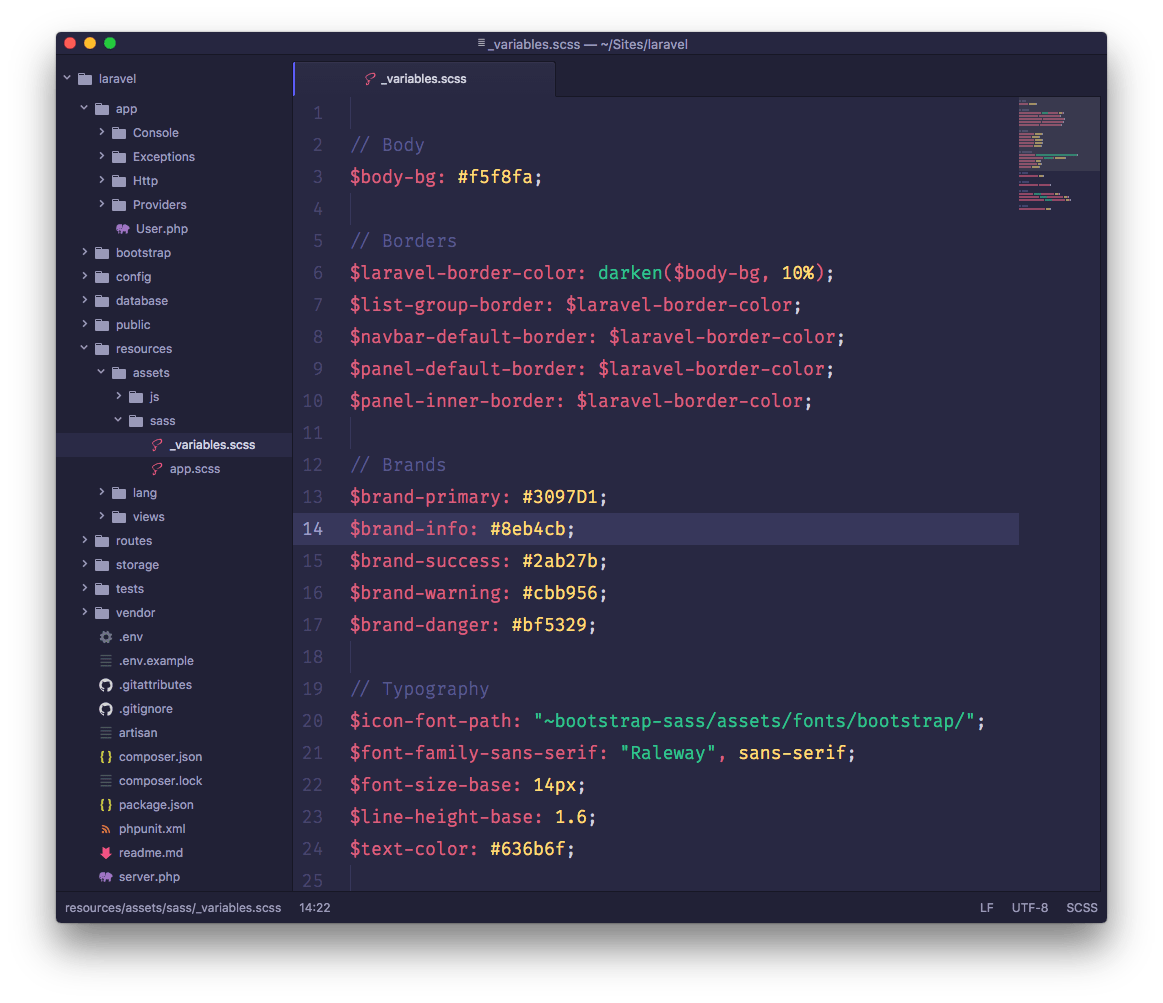The image size is (1163, 1003).
Task: Expand the vendor folder chevron
Action: (84, 612)
